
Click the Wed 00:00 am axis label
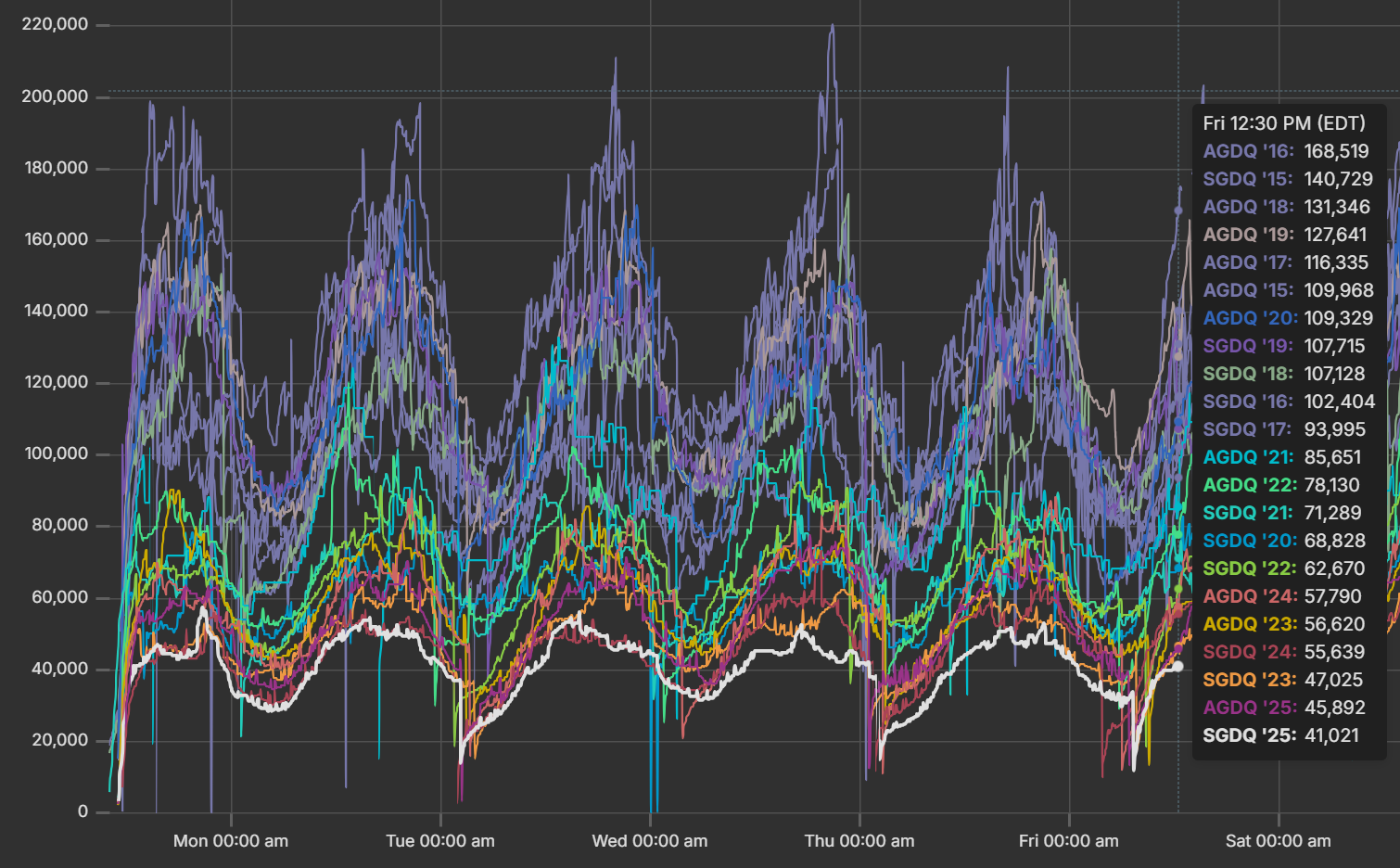[650, 841]
